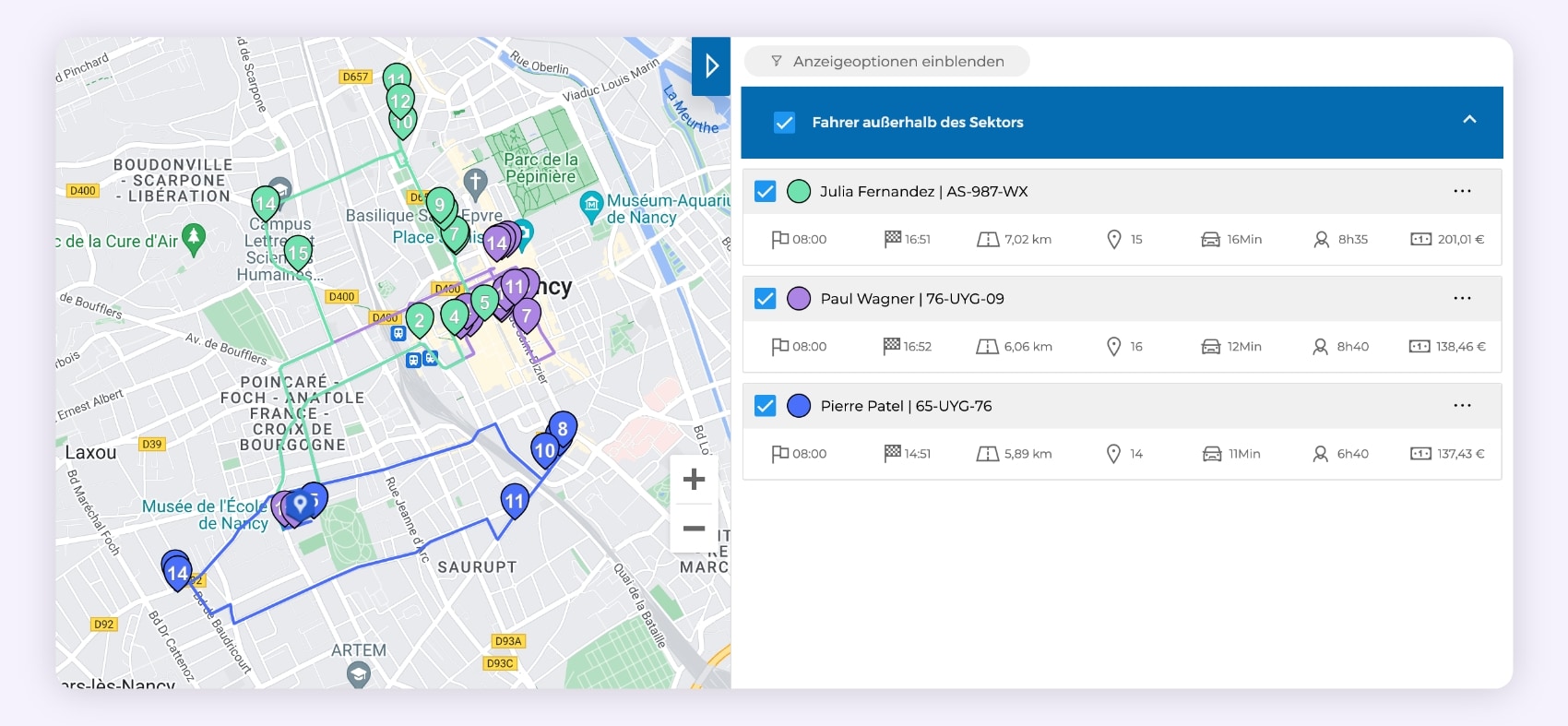Click Julia Fernandez cost money icon
1568x726 pixels.
point(1420,239)
